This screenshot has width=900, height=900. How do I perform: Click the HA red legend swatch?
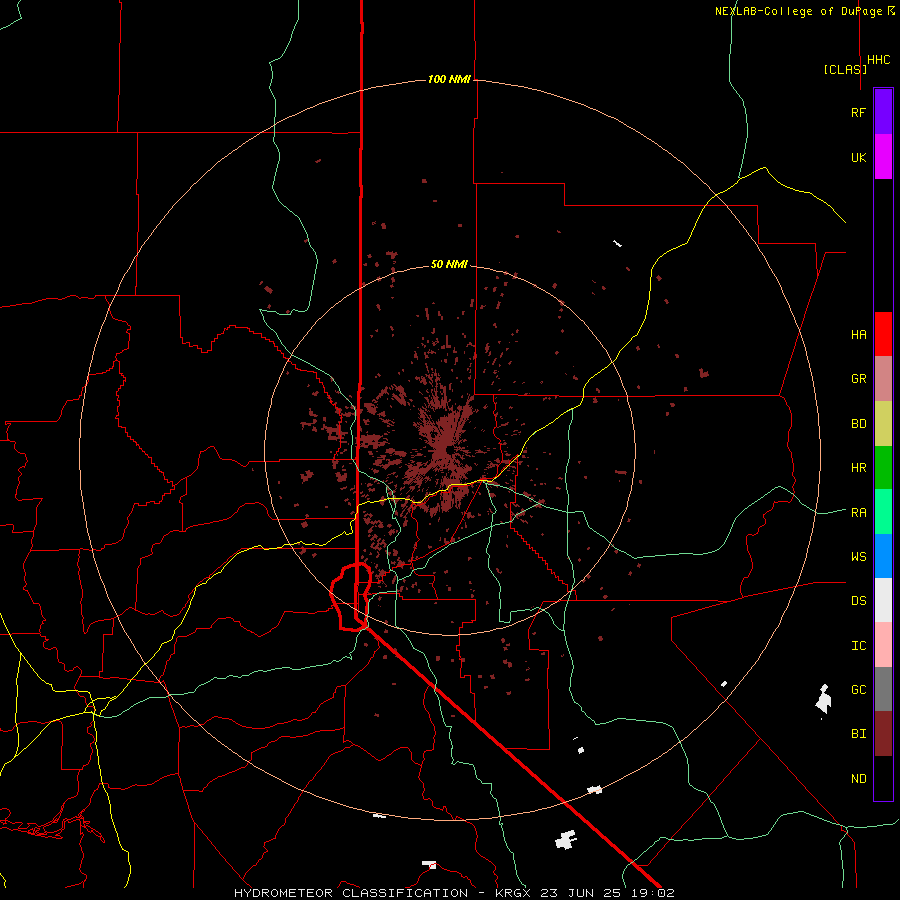point(883,334)
